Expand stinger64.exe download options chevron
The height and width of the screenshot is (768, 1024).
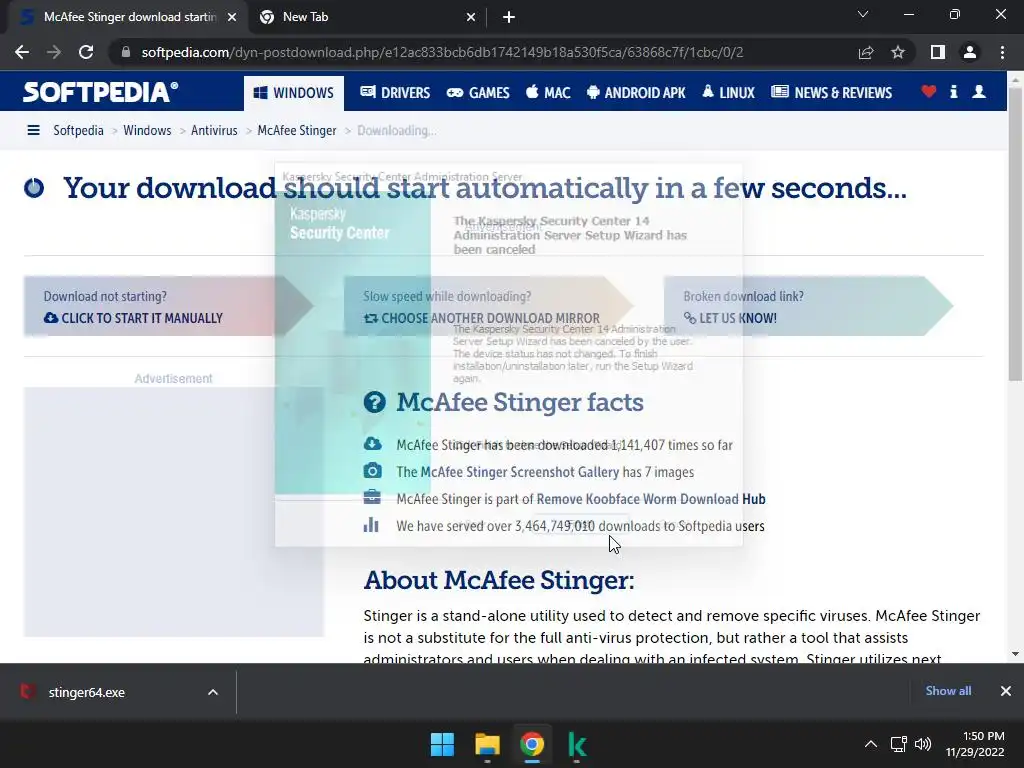point(213,692)
